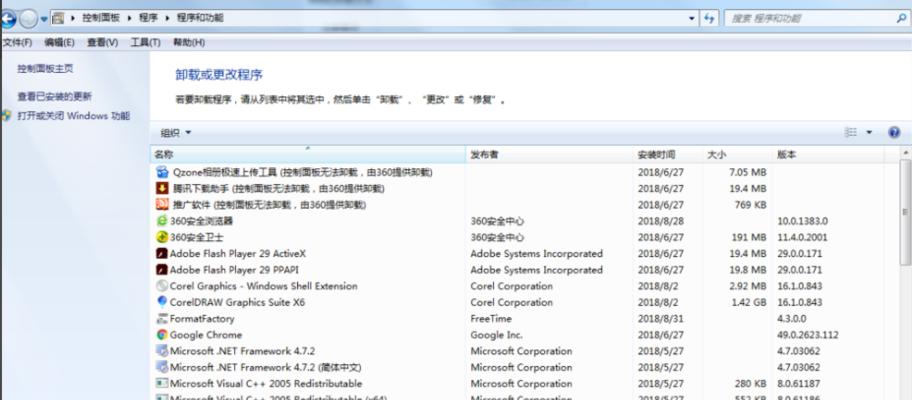Select CorelDRAW Graphics Suite X6 name

237,302
